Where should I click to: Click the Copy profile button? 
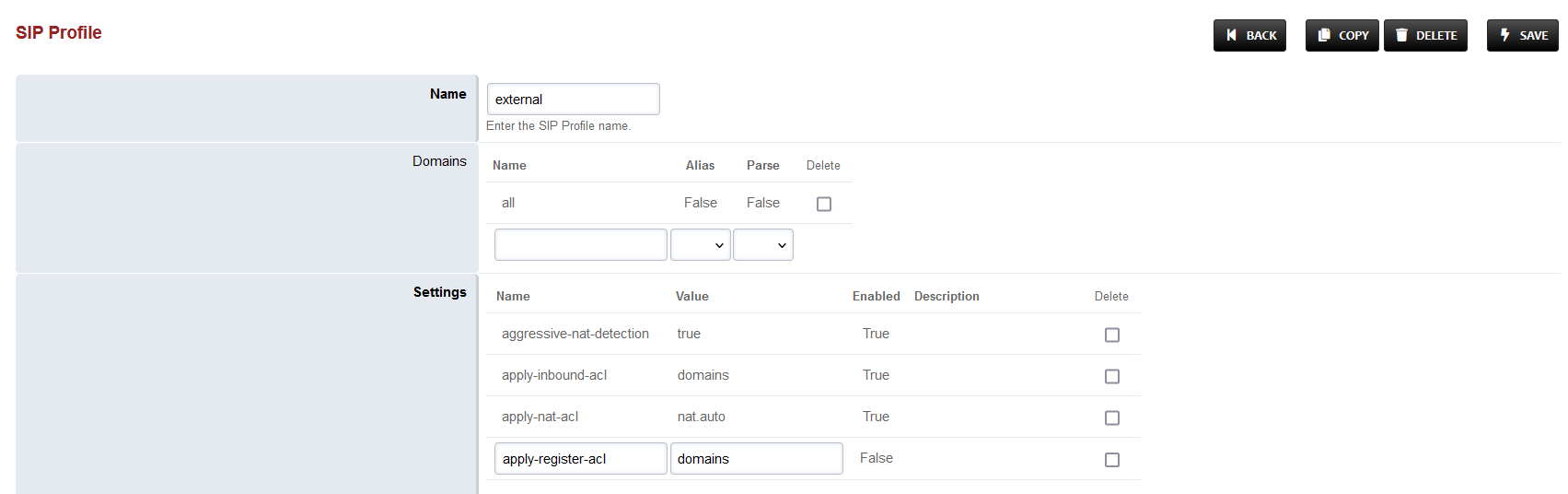[x=1342, y=36]
